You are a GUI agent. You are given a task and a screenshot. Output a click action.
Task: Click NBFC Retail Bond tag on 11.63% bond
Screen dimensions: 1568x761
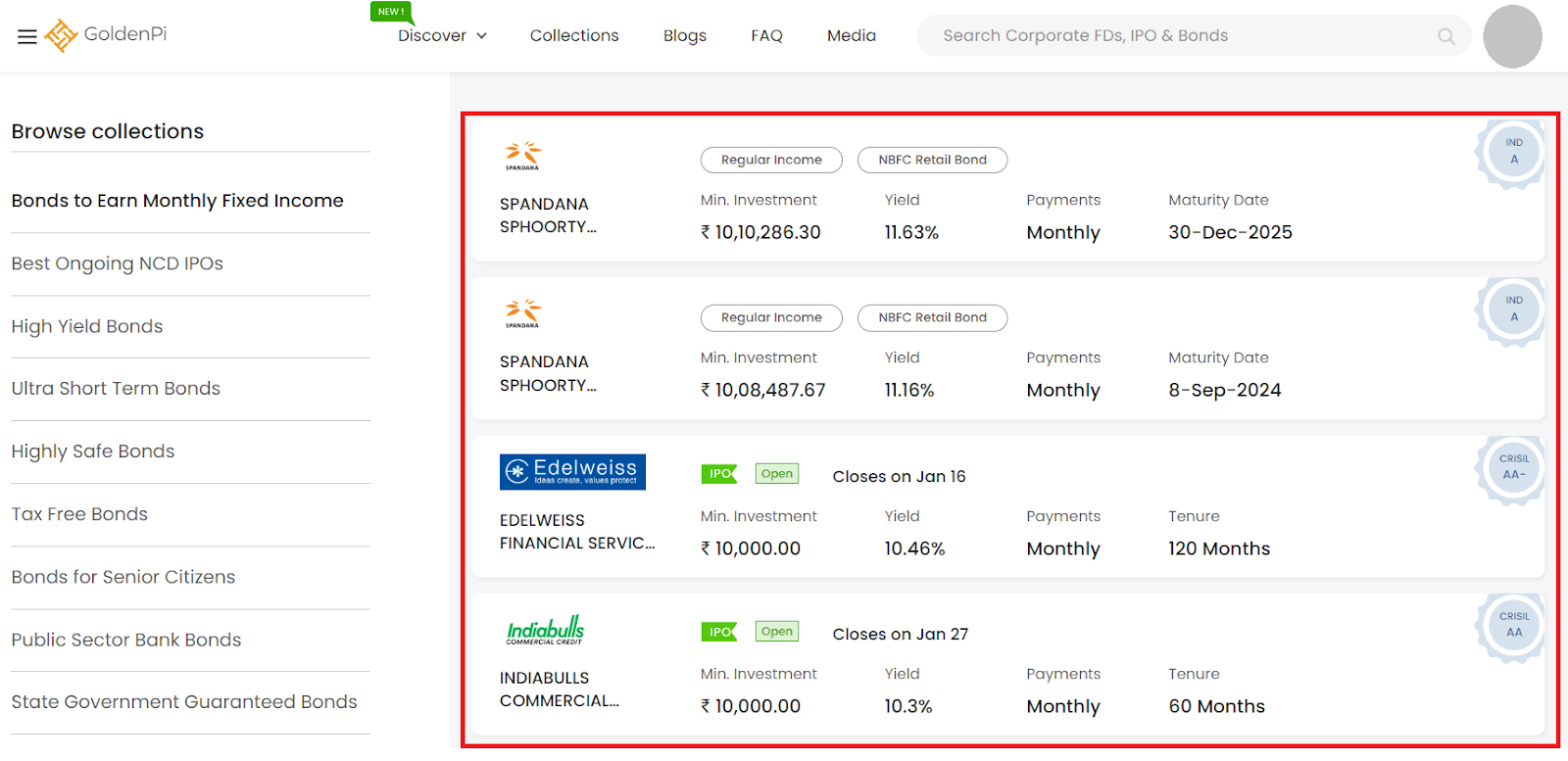tap(932, 160)
